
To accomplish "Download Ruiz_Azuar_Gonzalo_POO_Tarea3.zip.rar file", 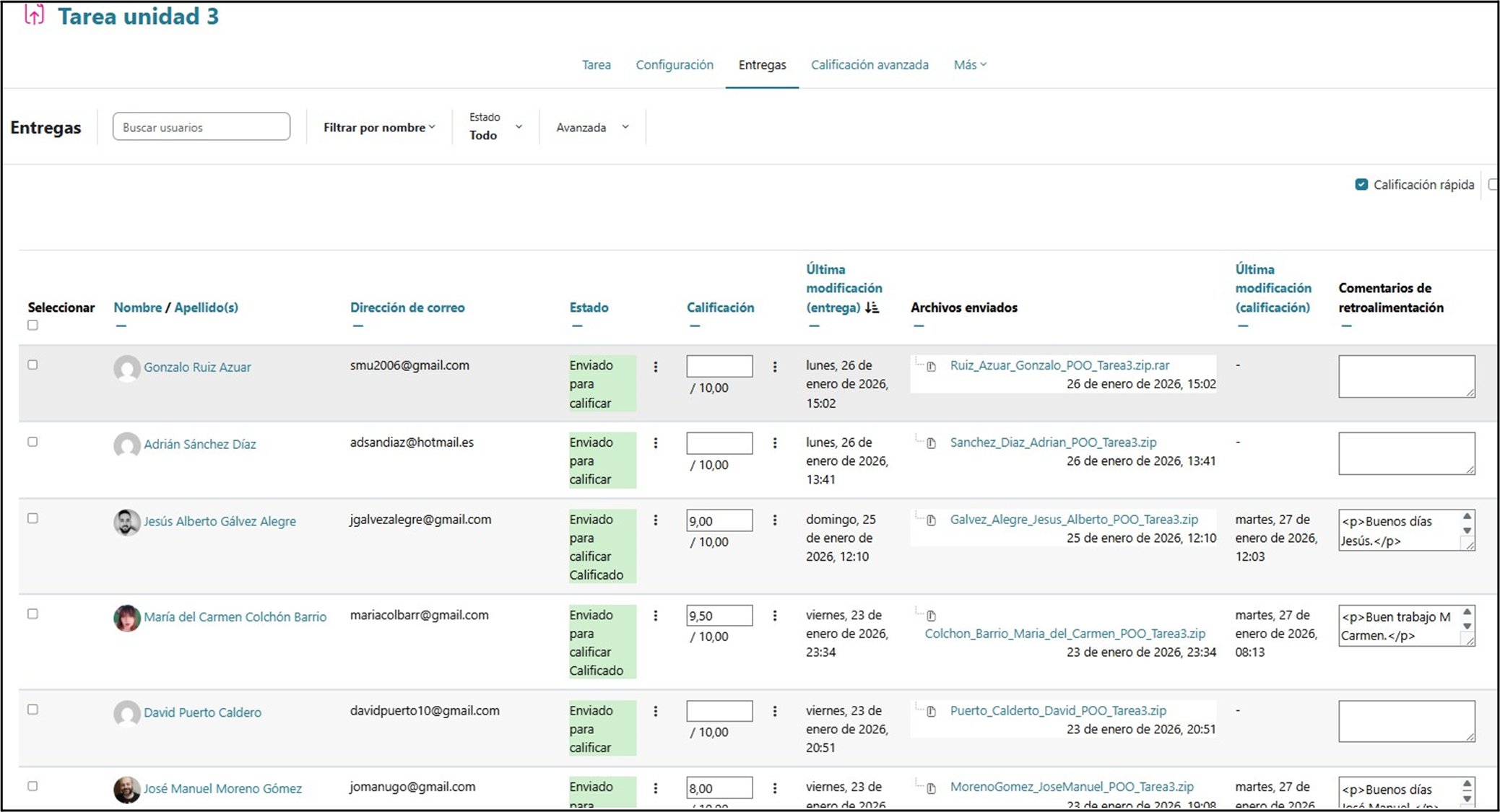I will pyautogui.click(x=1059, y=365).
